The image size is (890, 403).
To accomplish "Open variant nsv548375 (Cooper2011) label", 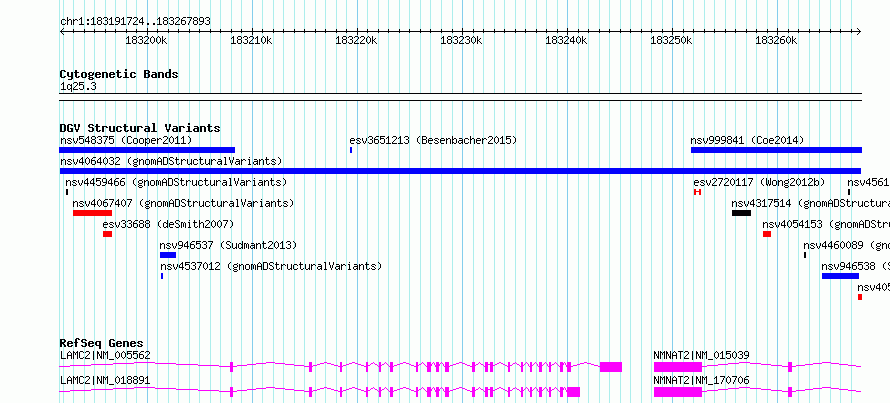I will click(126, 140).
